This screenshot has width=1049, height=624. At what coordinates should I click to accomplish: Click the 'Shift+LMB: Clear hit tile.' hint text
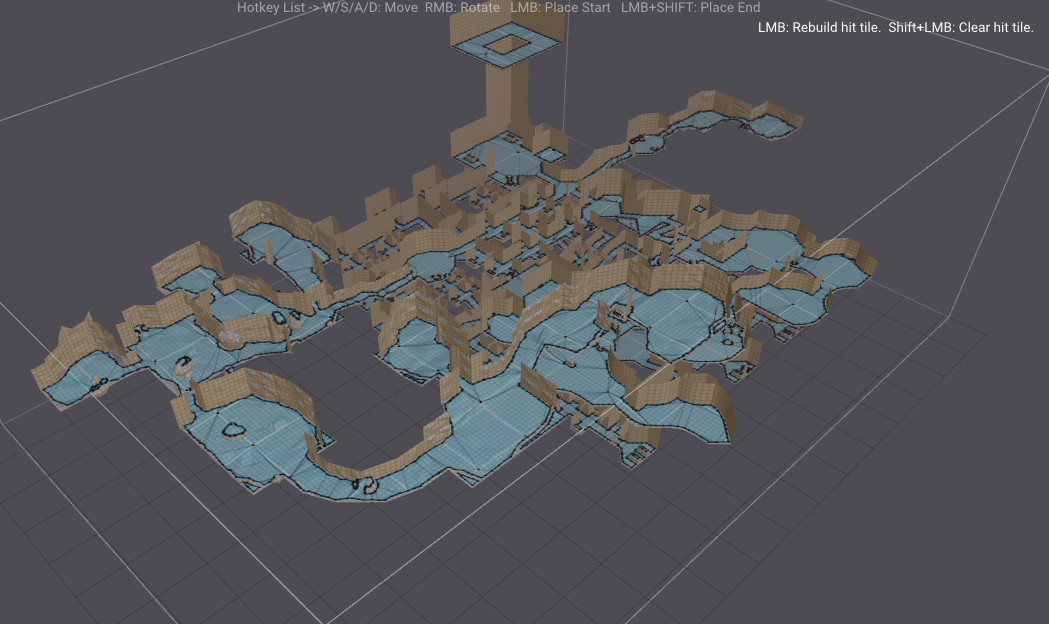tap(960, 28)
